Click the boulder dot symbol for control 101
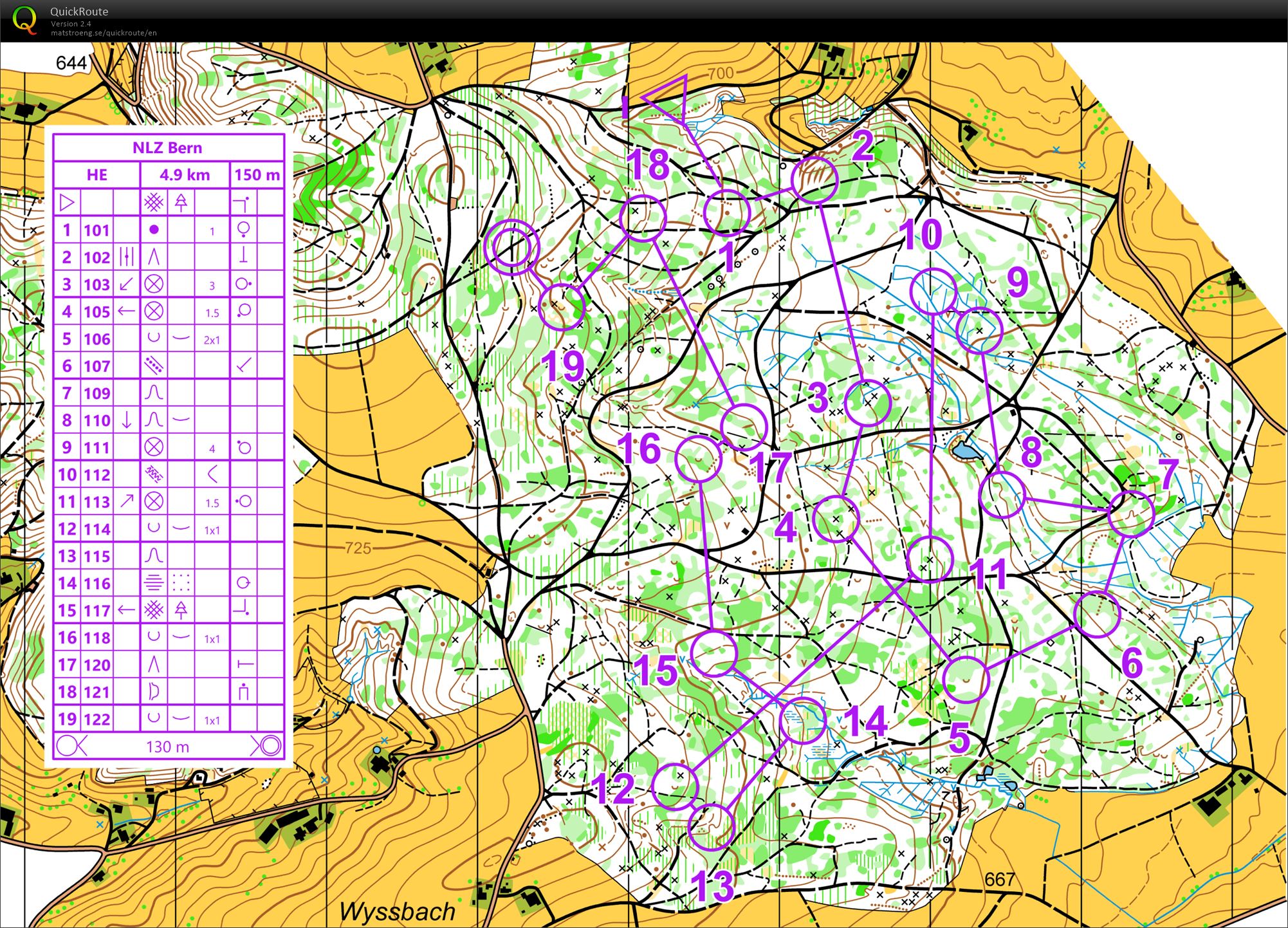 [154, 230]
